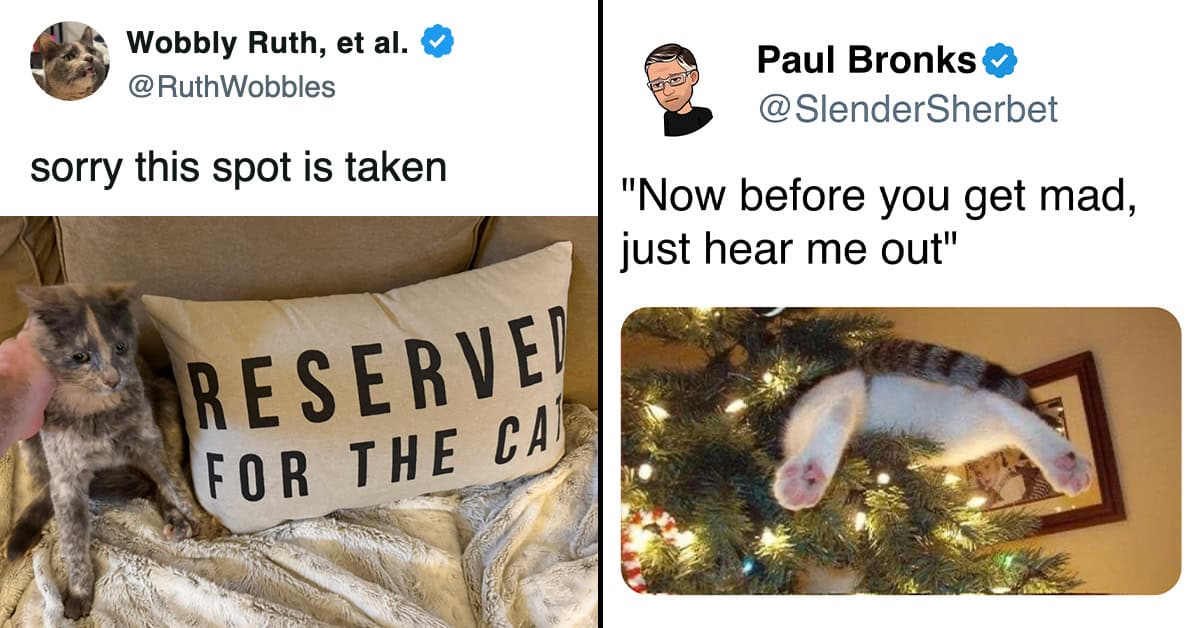Open the @RuthWobbles handle link
The height and width of the screenshot is (628, 1200).
[x=231, y=87]
